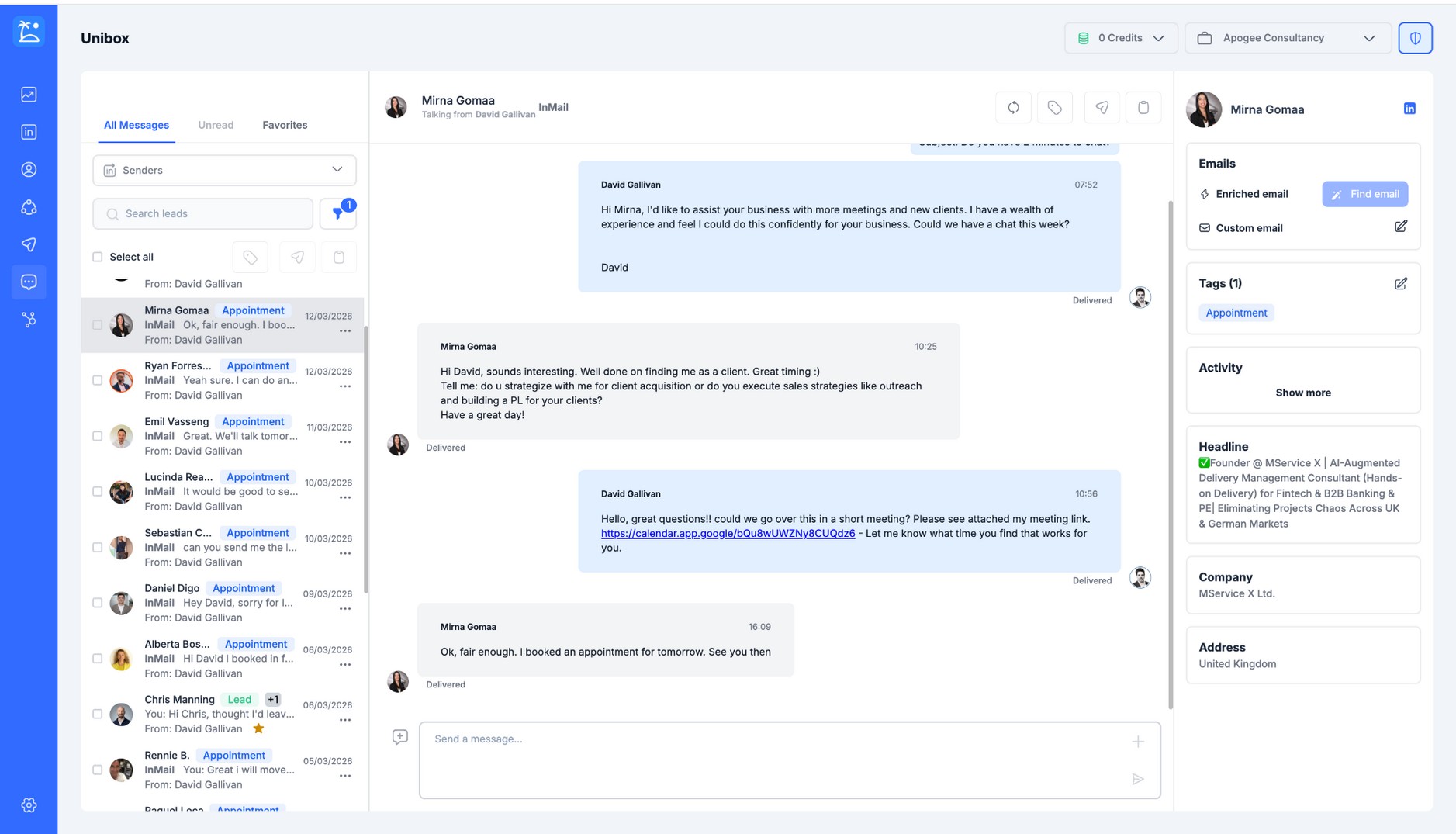Click the shield icon button in header
1456x834 pixels.
1415,38
